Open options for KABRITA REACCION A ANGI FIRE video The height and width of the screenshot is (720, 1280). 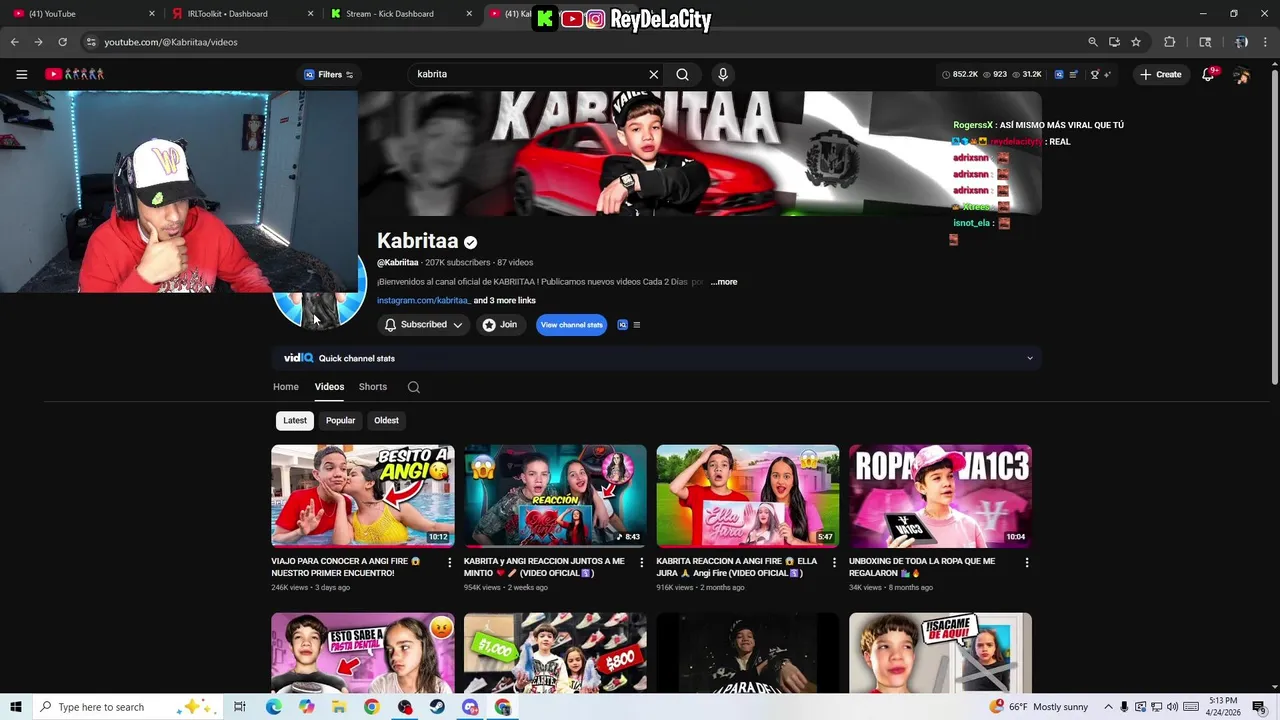[x=834, y=563]
